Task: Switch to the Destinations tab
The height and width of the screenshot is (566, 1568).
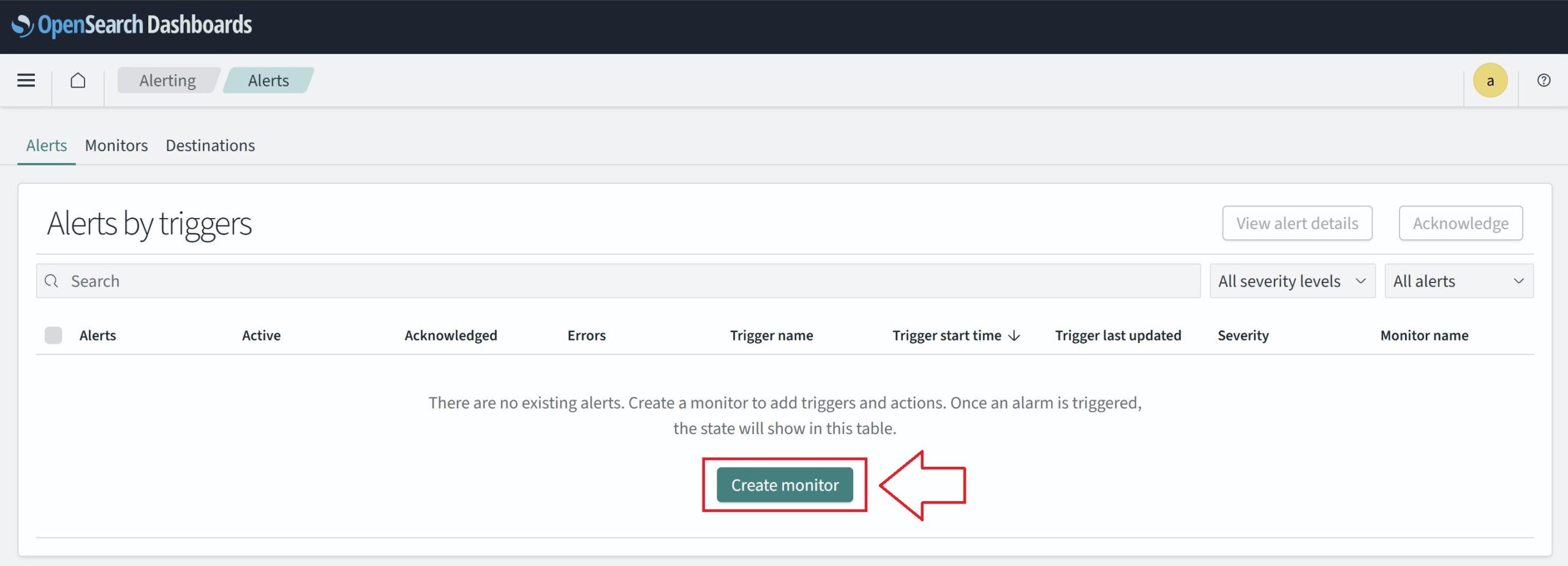Action: [210, 146]
